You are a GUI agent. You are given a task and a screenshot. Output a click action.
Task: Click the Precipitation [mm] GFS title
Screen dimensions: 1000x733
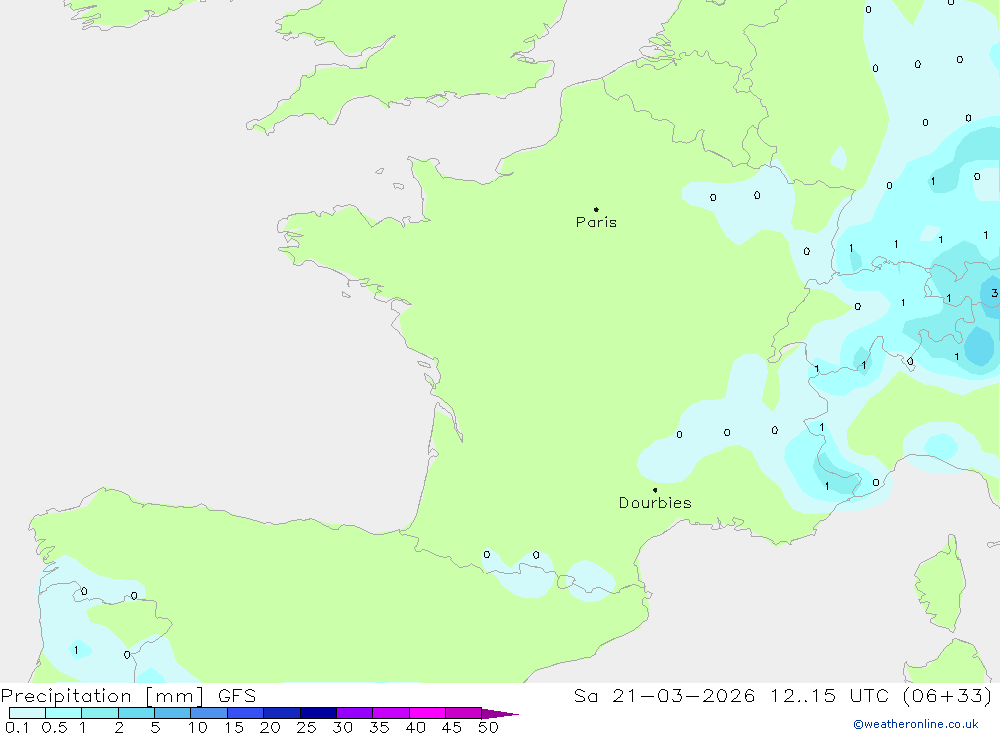click(x=128, y=695)
